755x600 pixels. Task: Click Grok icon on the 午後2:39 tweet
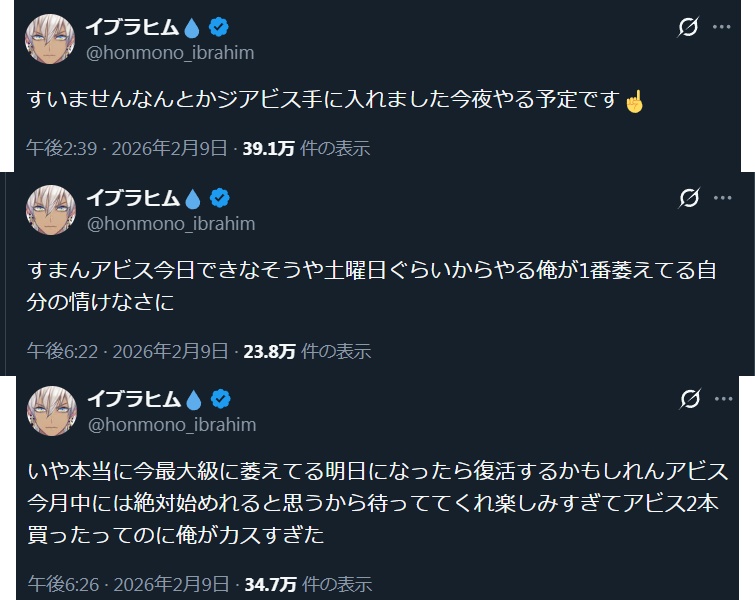coord(688,27)
